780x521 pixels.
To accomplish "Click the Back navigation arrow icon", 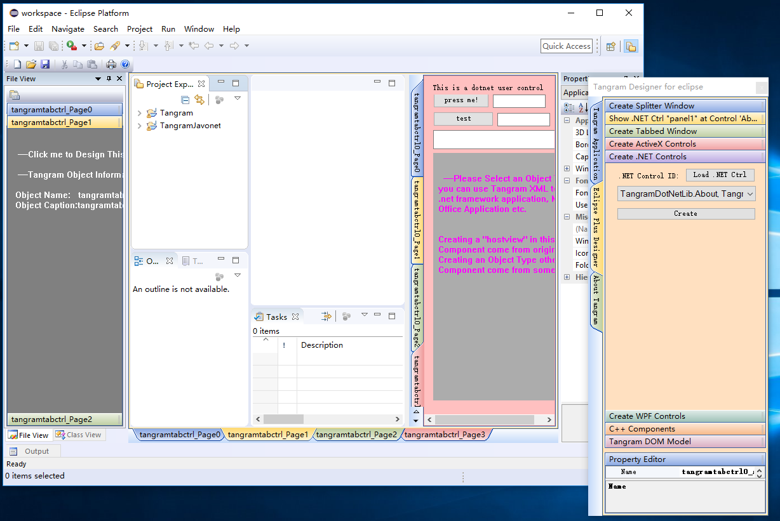I will click(x=209, y=46).
